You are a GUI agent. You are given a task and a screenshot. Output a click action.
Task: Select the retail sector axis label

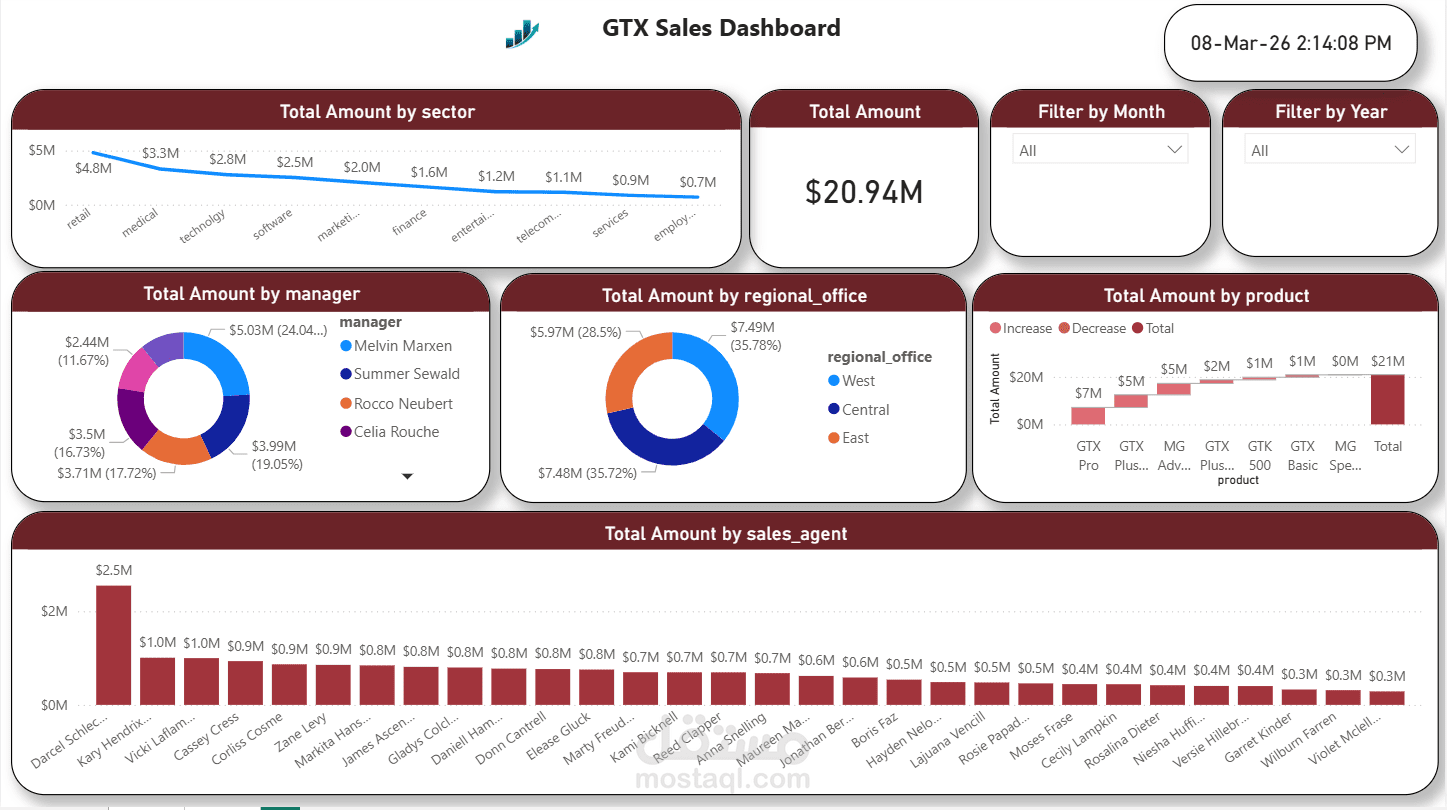(x=79, y=217)
